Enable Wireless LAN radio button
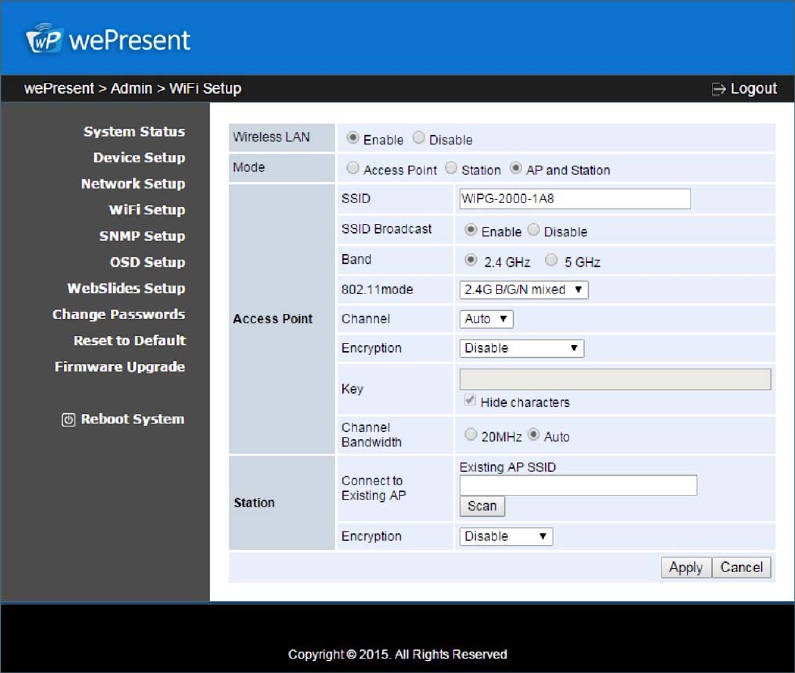 tap(353, 138)
